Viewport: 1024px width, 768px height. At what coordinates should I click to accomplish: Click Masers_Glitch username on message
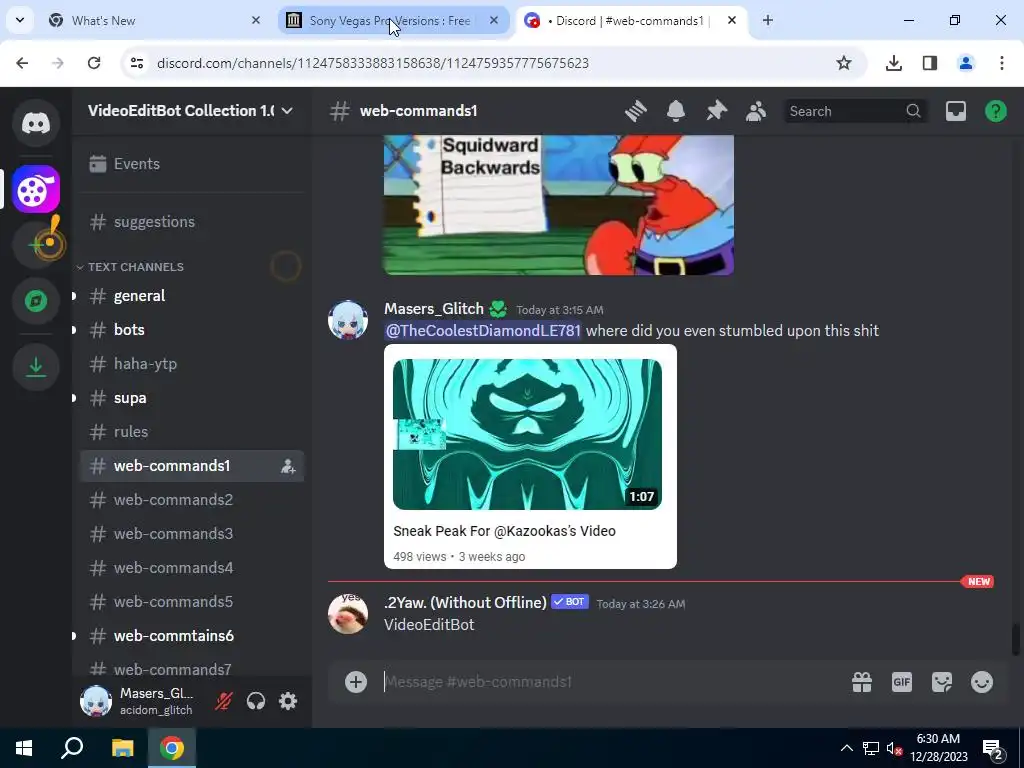434,309
